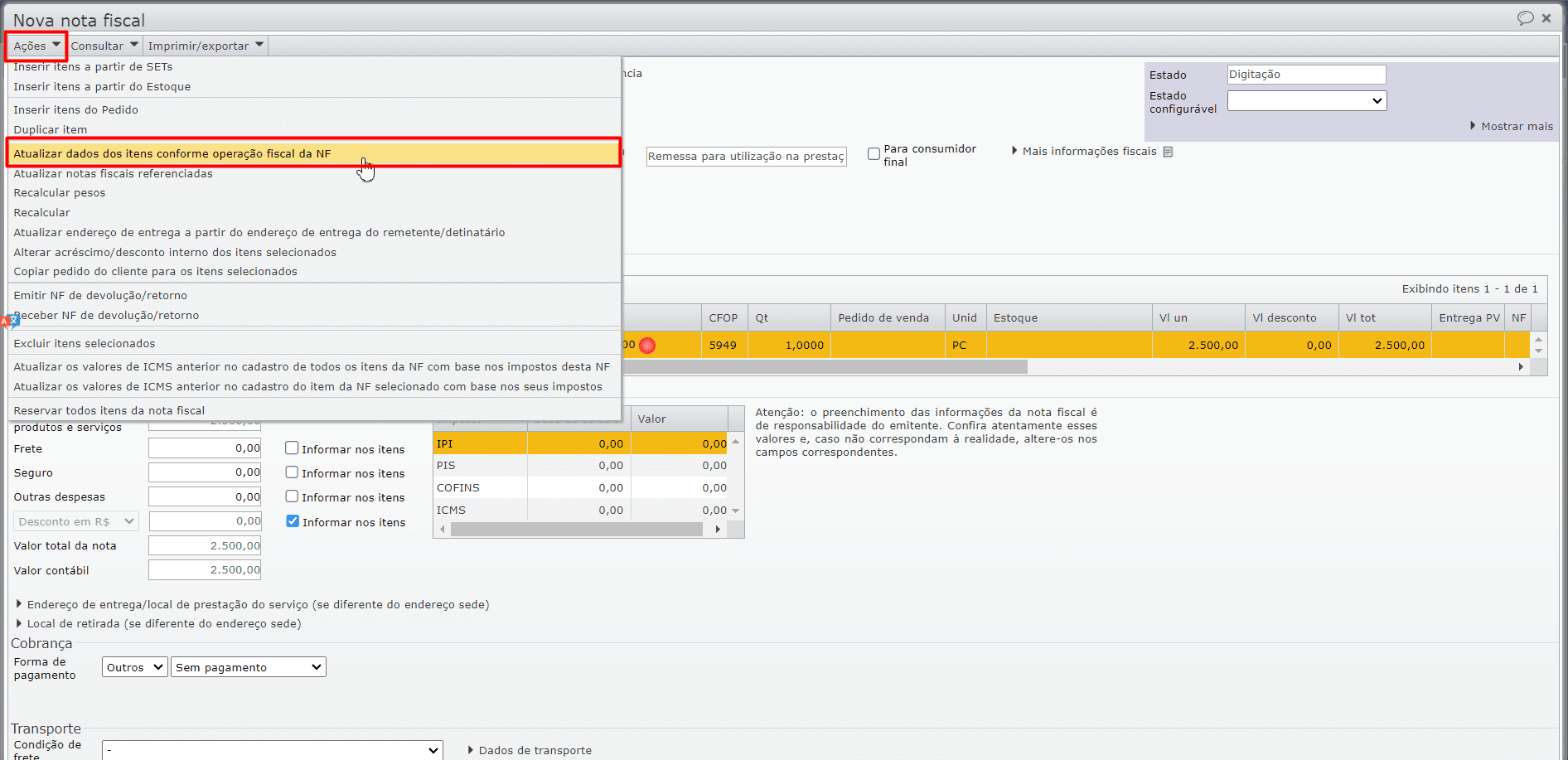Image resolution: width=1568 pixels, height=760 pixels.
Task: Toggle Para consumidor final checkbox
Action: tap(874, 154)
